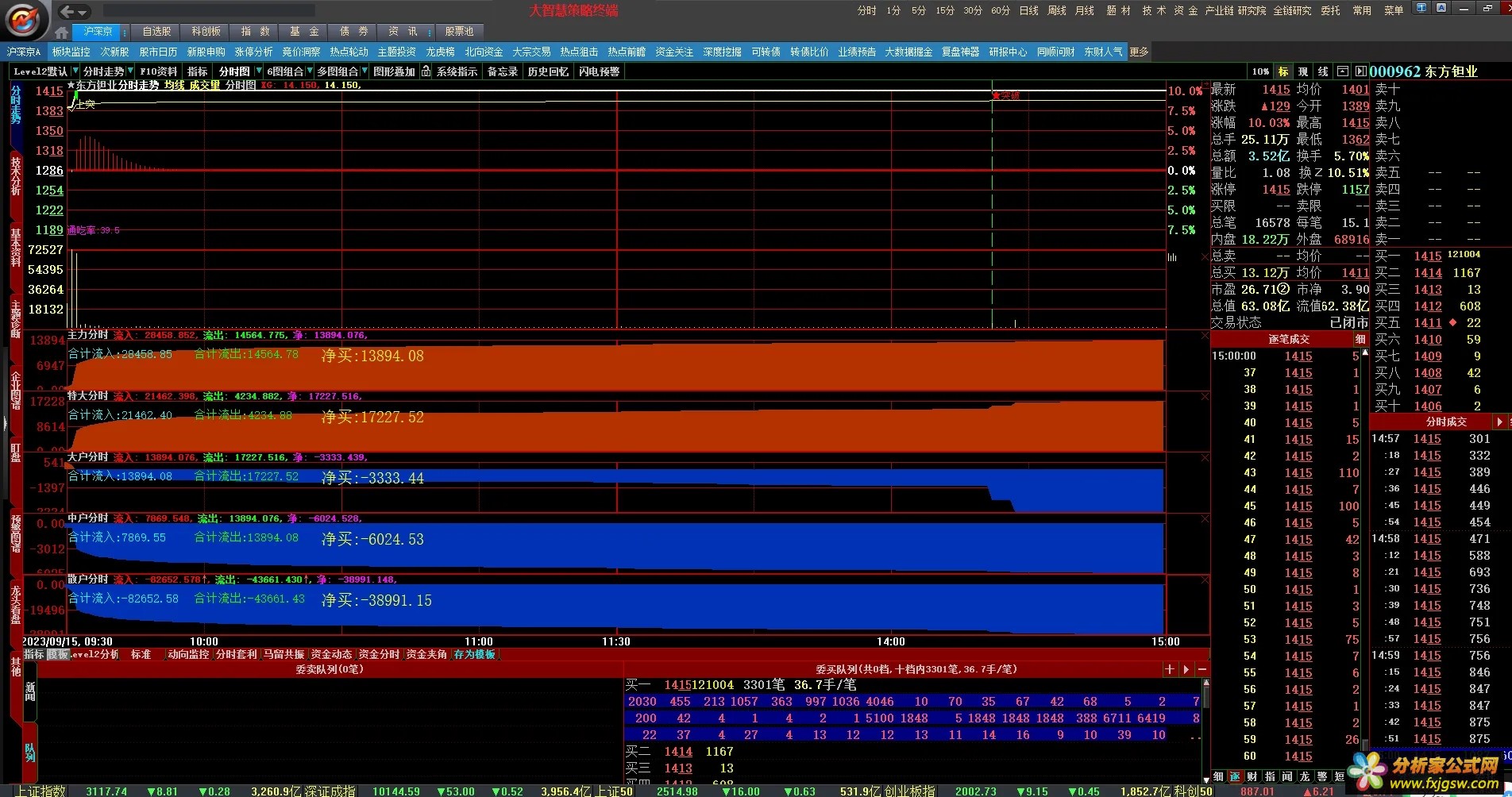The width and height of the screenshot is (1512, 797).
Task: Open the 菜单 menu
Action: [1394, 10]
